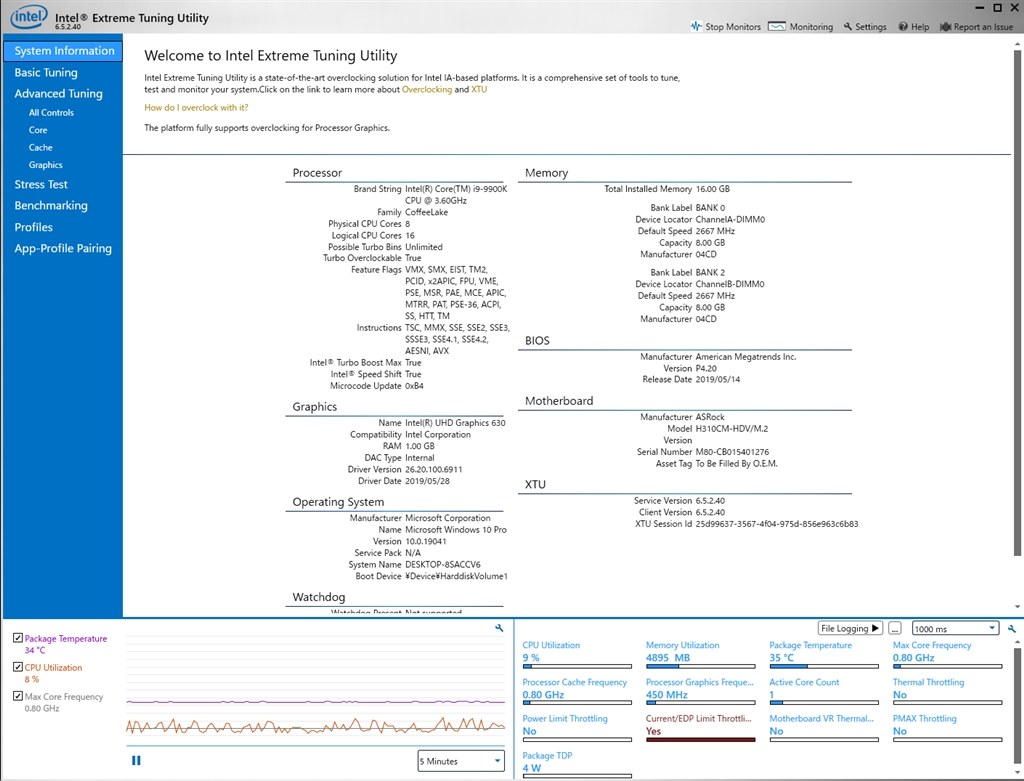Screen dimensions: 1024x781
Task: Click Motherboard VR Thermal tile
Action: 824,729
